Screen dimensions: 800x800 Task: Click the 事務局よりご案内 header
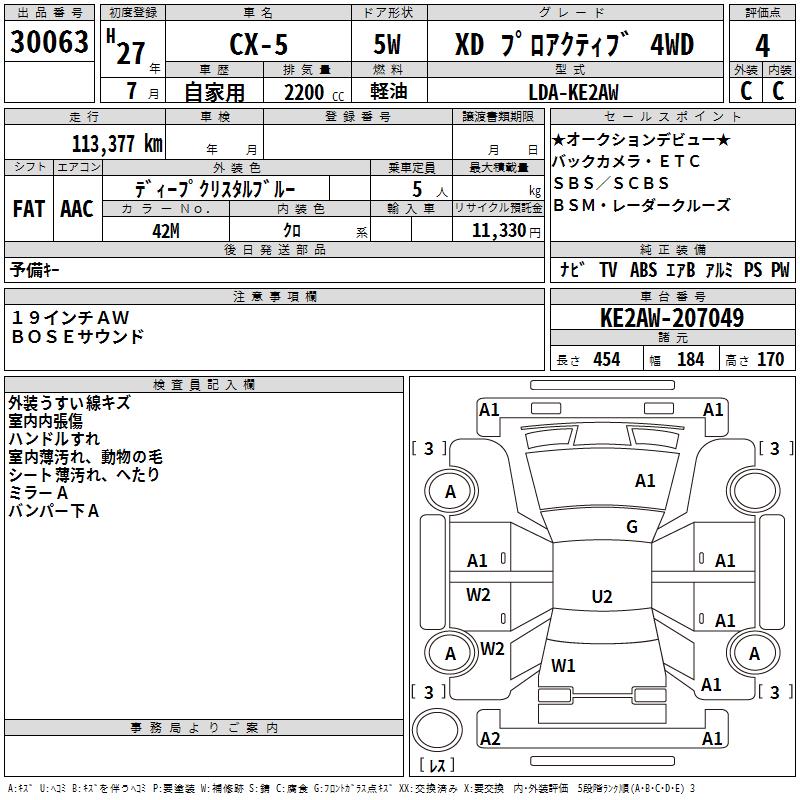tap(204, 728)
